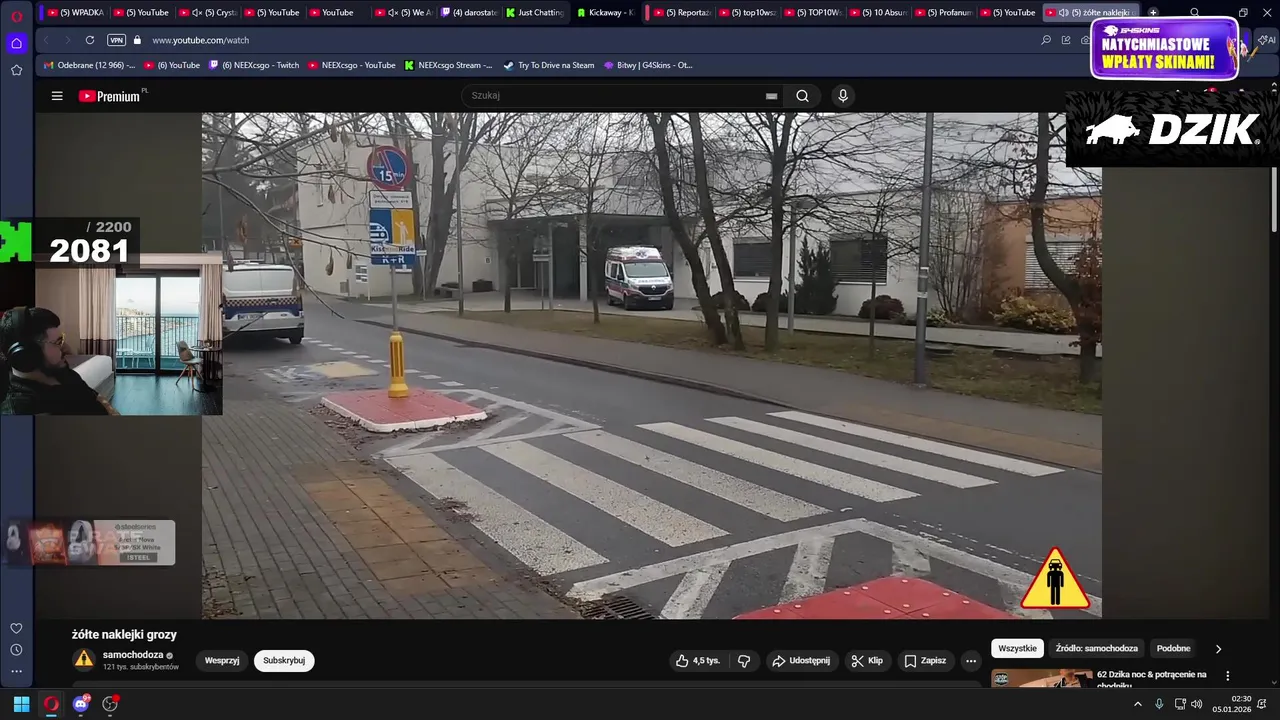Open samochodoza channel avatar icon

point(84,660)
